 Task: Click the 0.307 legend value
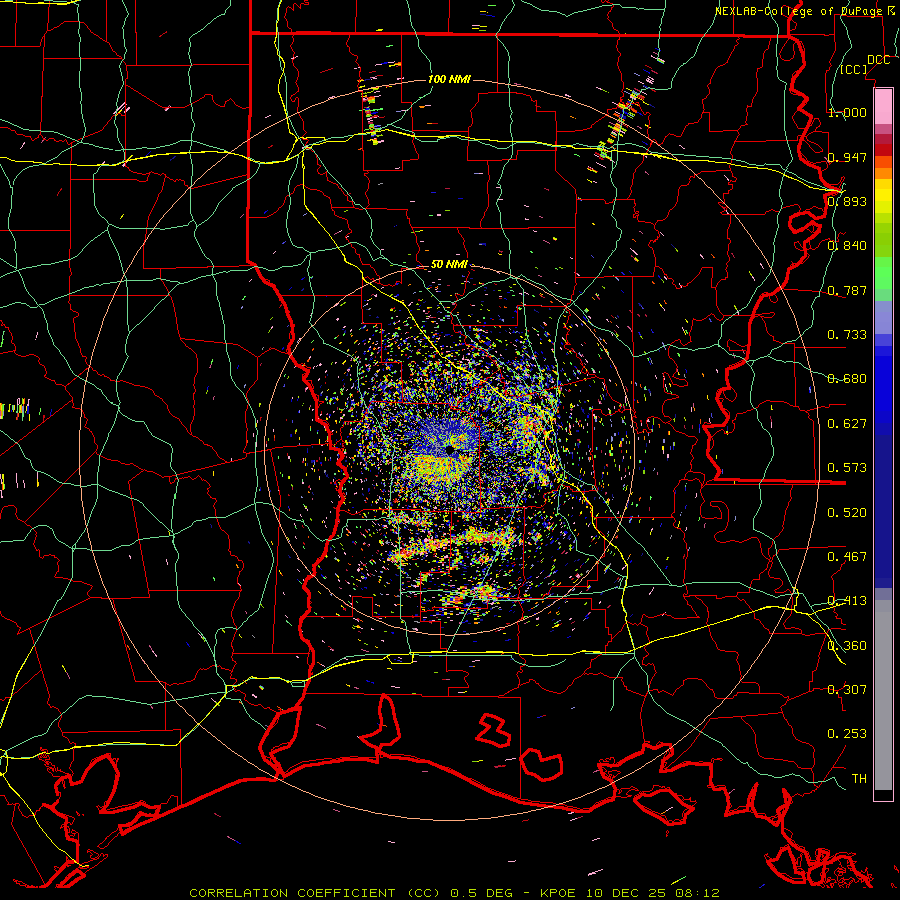click(x=847, y=690)
